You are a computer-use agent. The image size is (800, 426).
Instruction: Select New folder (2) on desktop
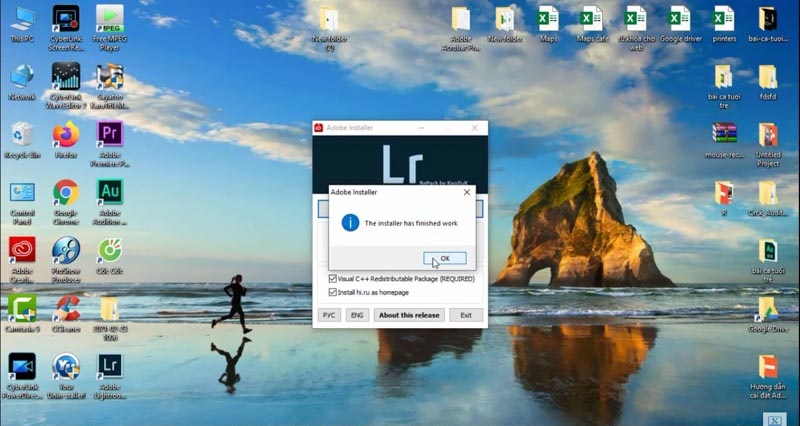pyautogui.click(x=329, y=29)
